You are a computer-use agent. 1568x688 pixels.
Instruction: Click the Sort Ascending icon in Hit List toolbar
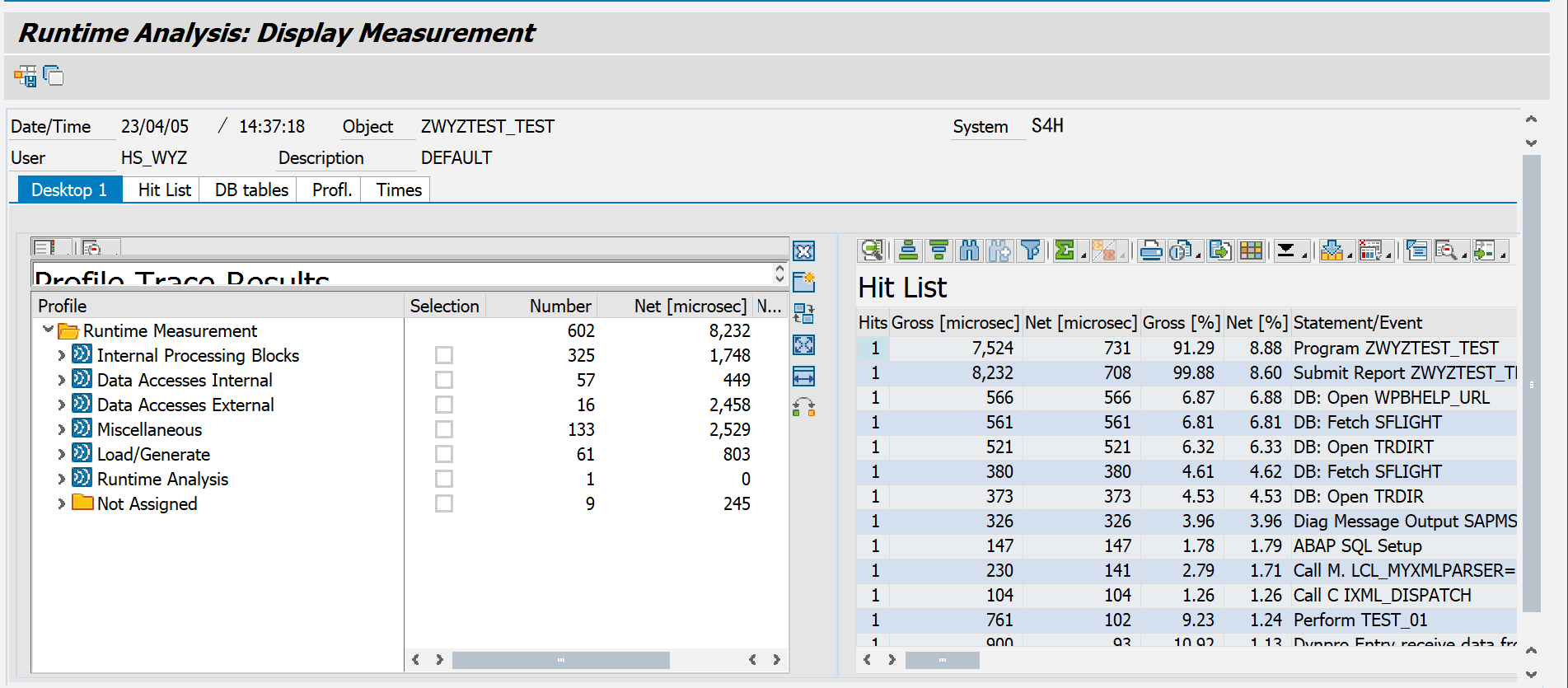[908, 250]
